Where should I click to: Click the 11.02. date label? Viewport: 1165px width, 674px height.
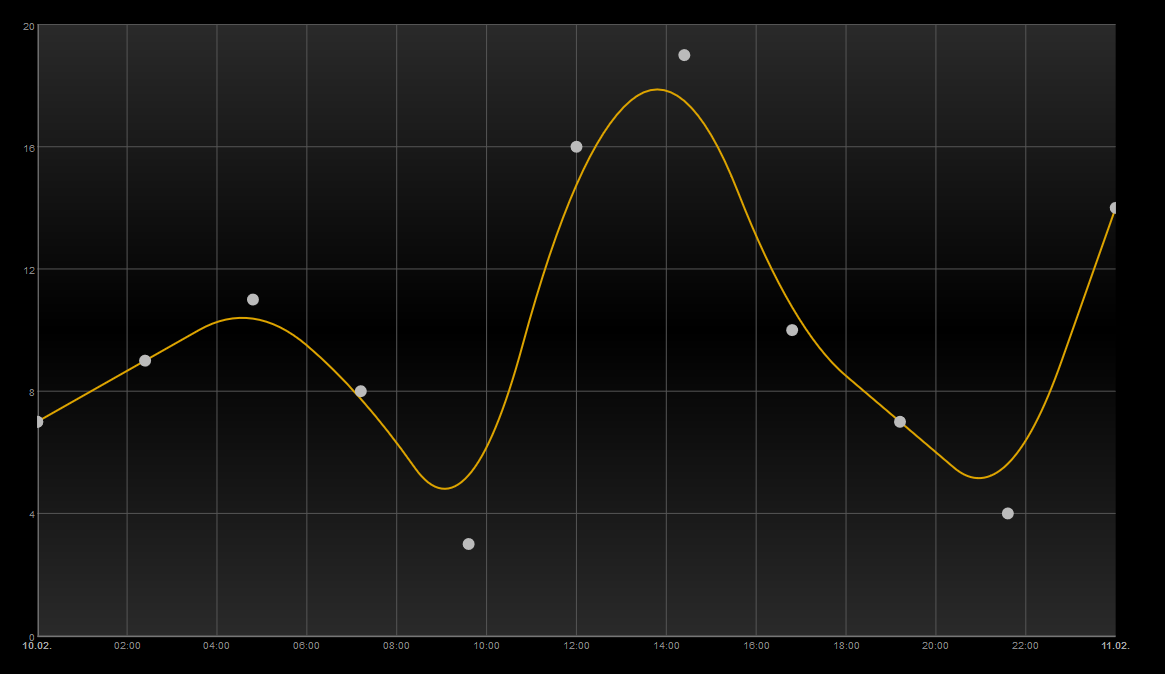point(1115,646)
